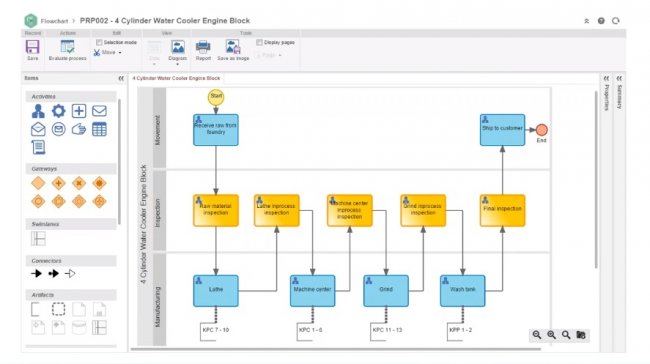Select the envelope message activity icon

point(99,111)
